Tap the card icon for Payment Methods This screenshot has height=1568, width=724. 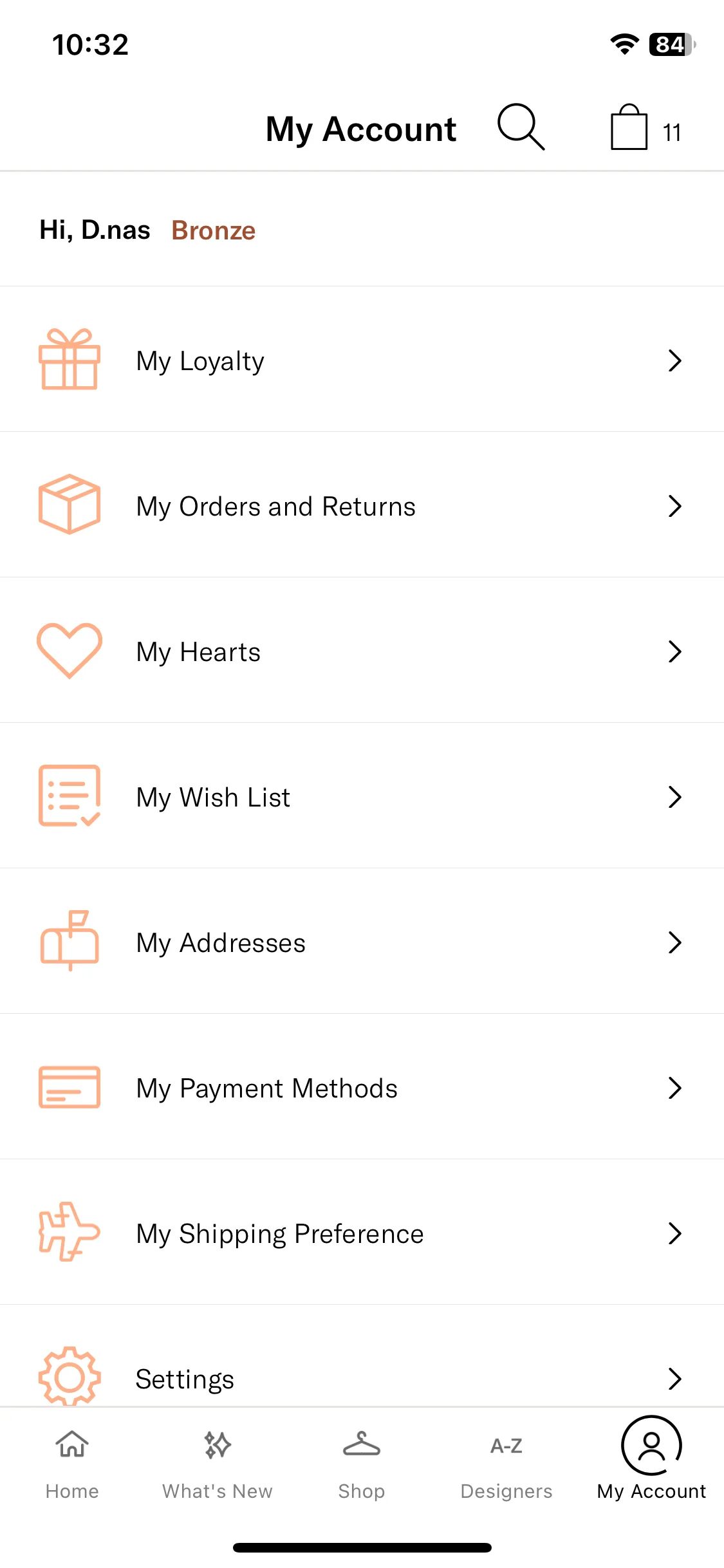point(70,1087)
